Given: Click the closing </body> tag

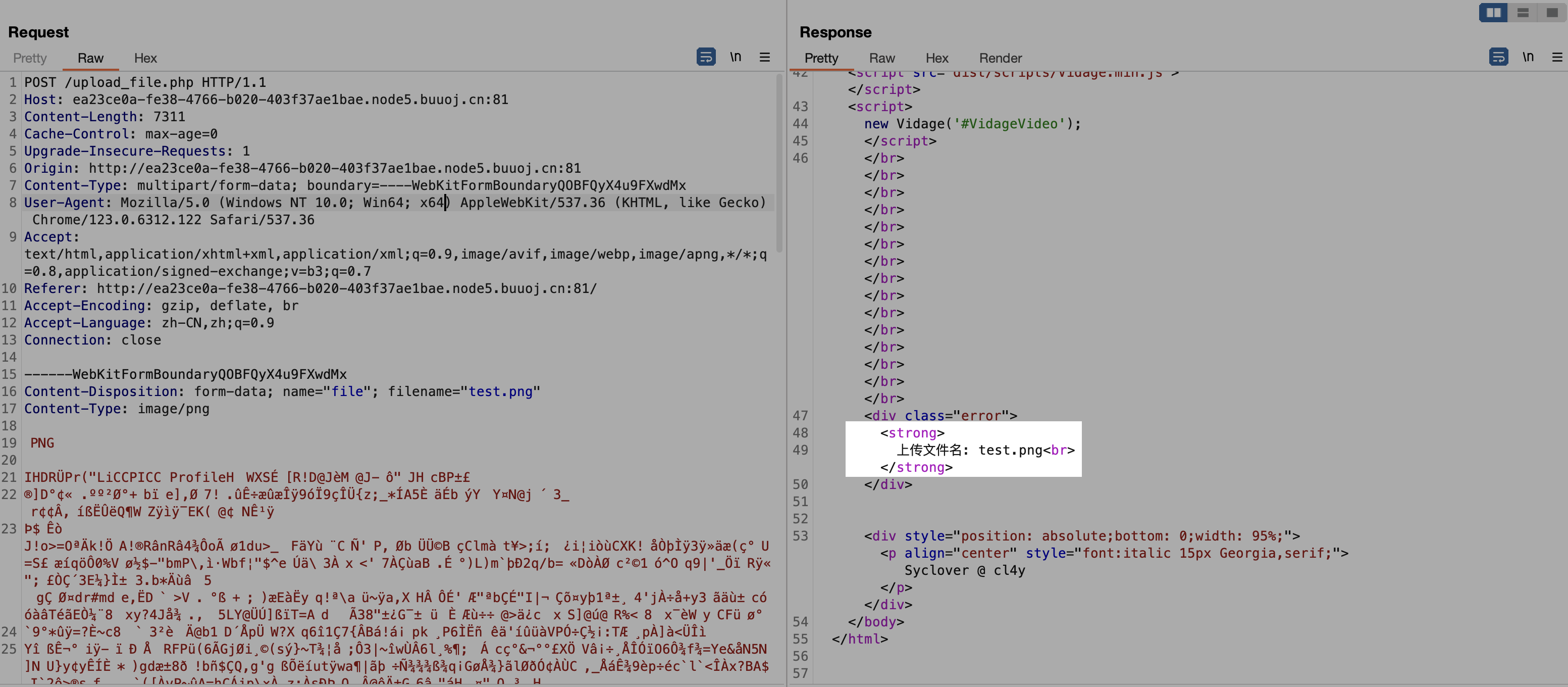Looking at the screenshot, I should tap(876, 622).
